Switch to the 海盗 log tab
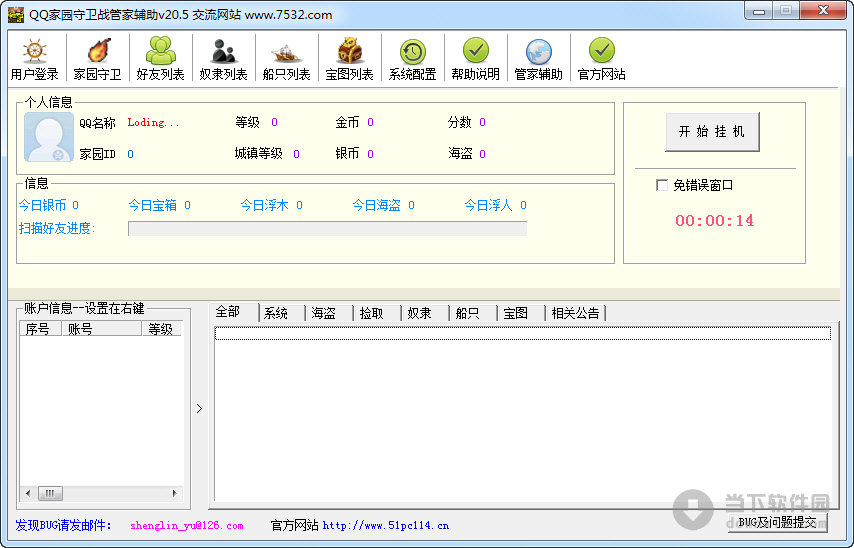The image size is (854, 548). tap(323, 313)
